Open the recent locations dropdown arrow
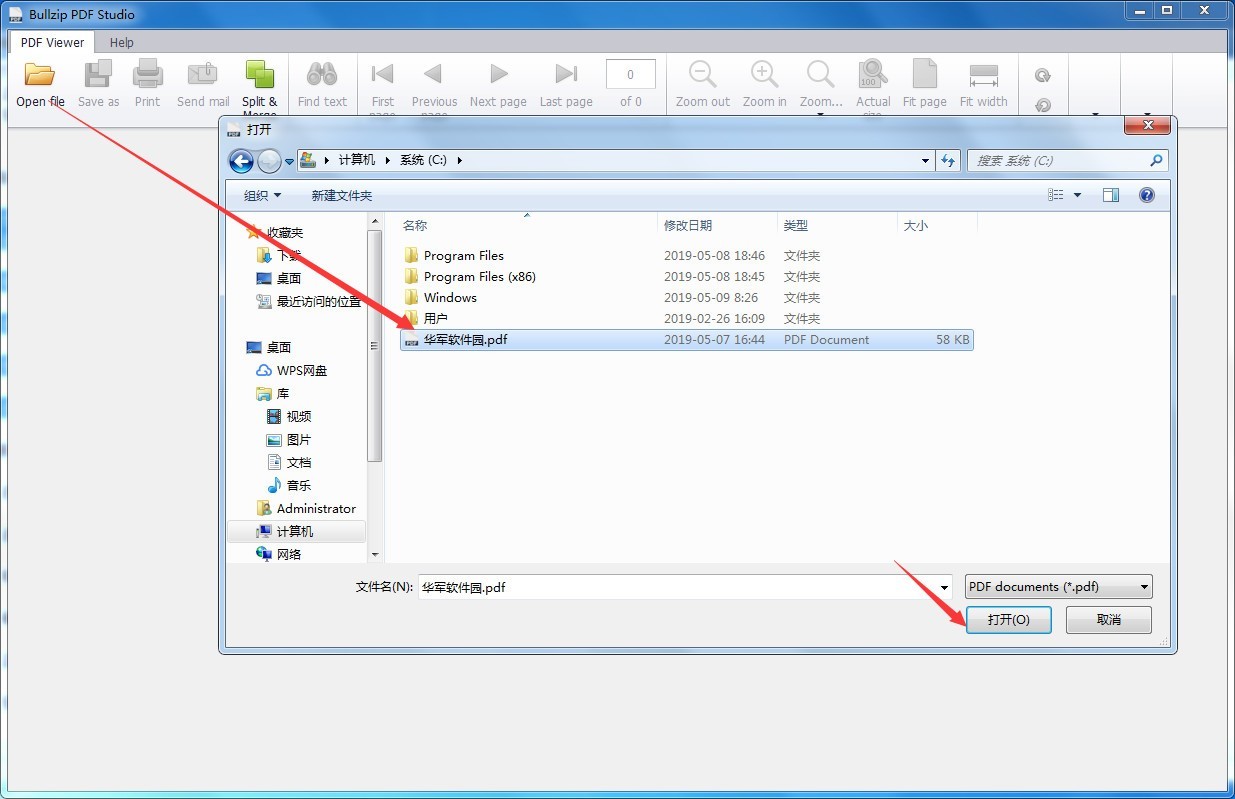 point(290,161)
